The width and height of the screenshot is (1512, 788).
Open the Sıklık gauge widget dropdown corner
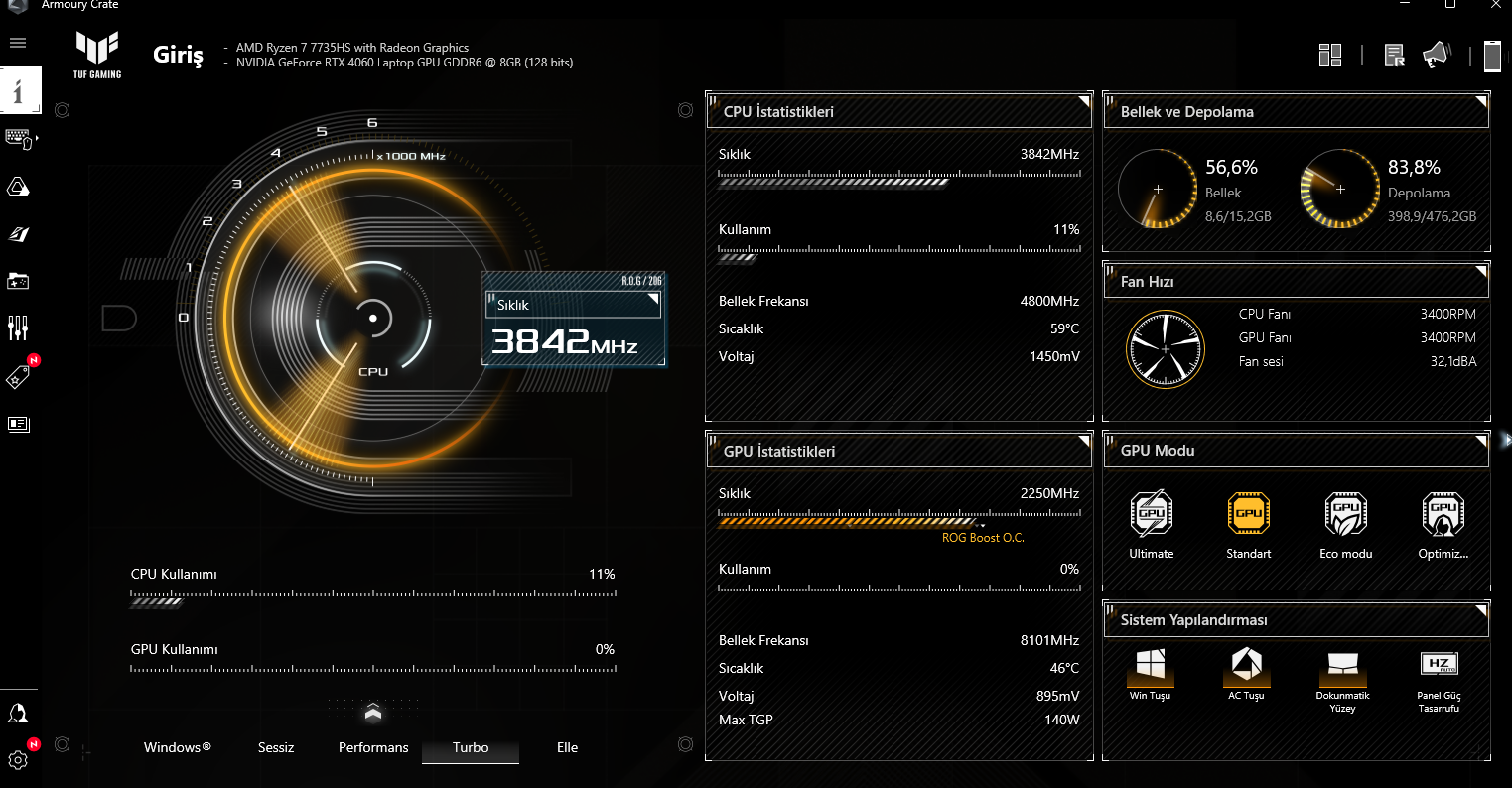coord(652,299)
